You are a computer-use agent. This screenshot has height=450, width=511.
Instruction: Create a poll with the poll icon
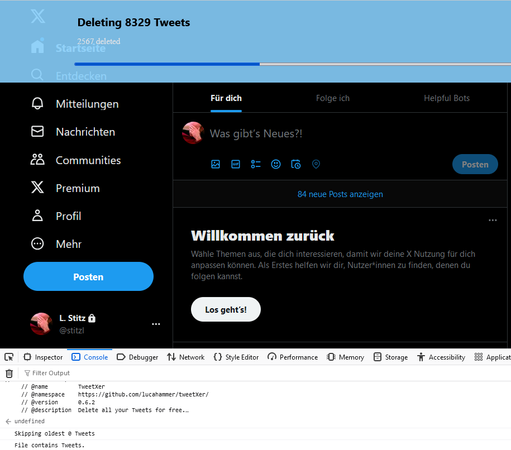tap(256, 164)
